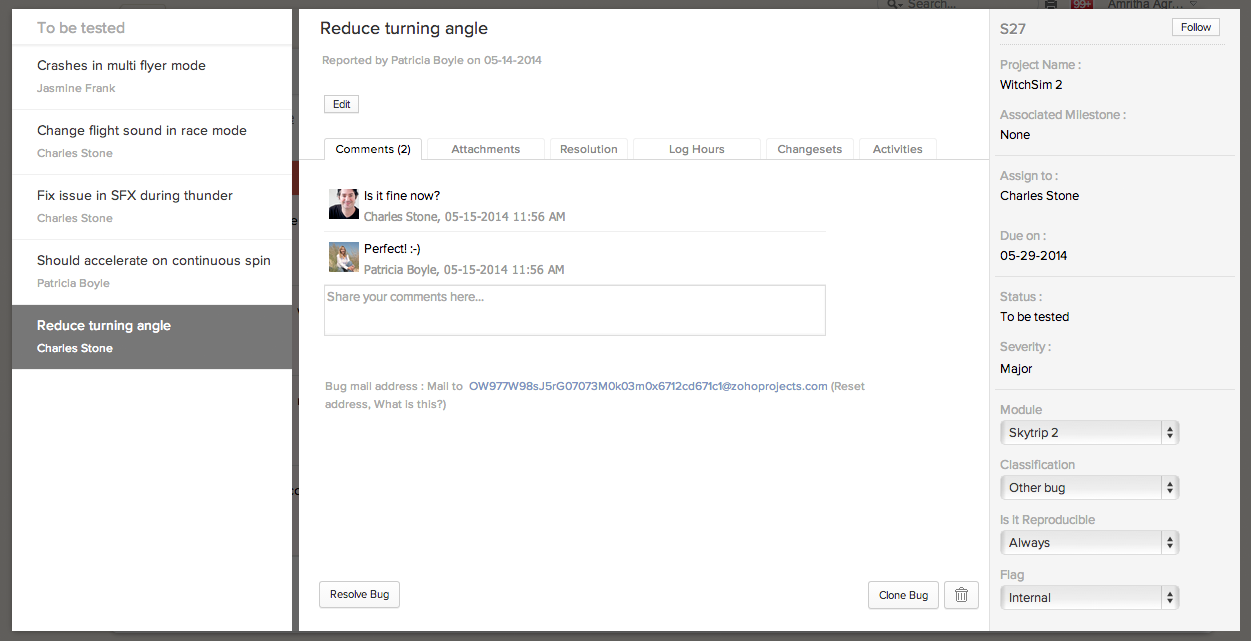This screenshot has height=641, width=1251.
Task: Open the Is It Reproducible dropdown
Action: [1089, 542]
